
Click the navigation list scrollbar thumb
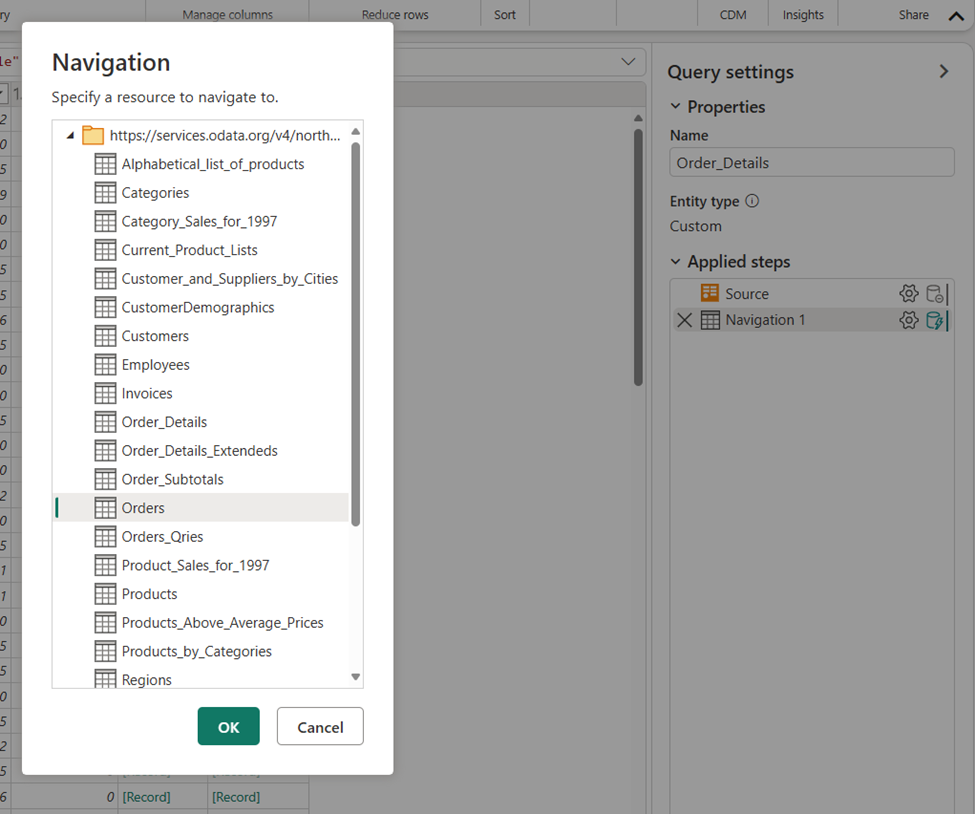(356, 334)
